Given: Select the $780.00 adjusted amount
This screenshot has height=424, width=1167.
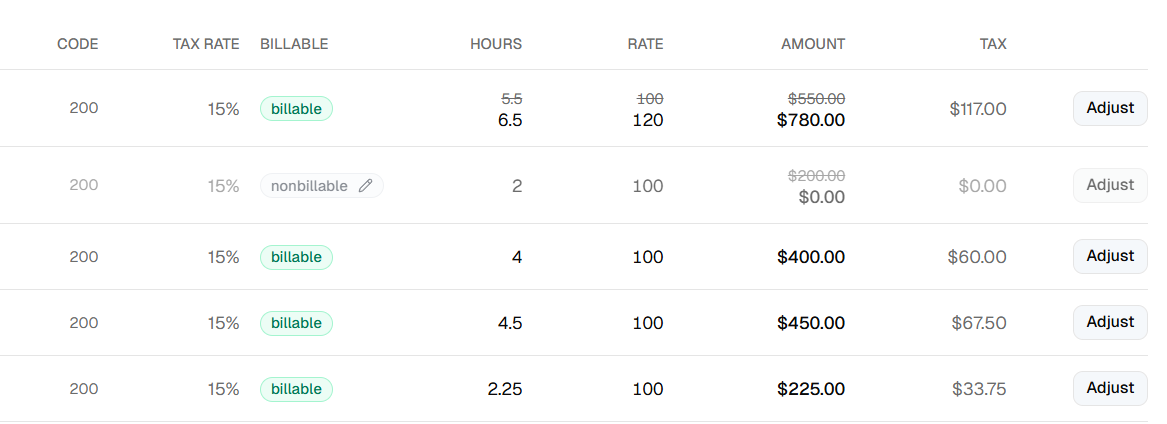Looking at the screenshot, I should point(811,120).
